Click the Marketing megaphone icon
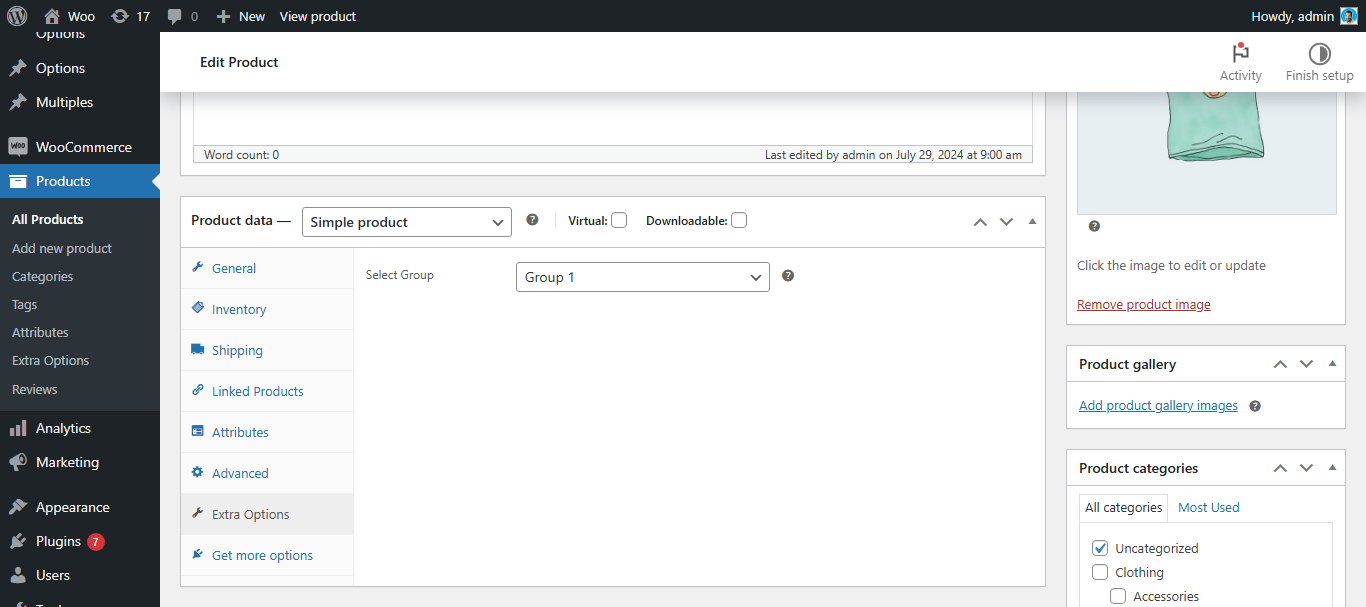The image size is (1366, 607). [17, 462]
